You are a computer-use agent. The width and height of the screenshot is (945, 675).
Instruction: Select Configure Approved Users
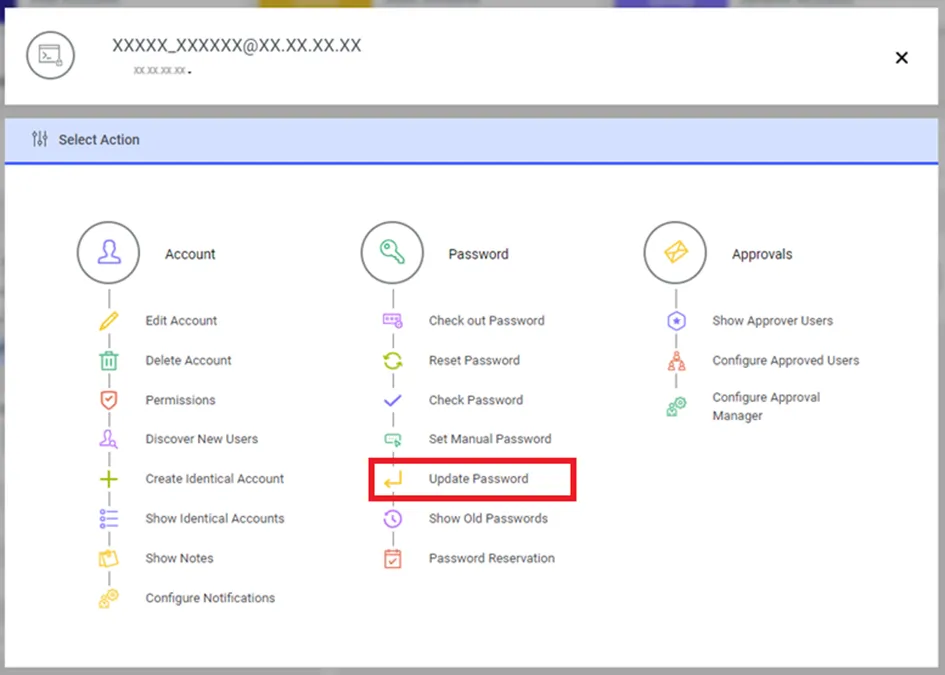[x=786, y=360]
